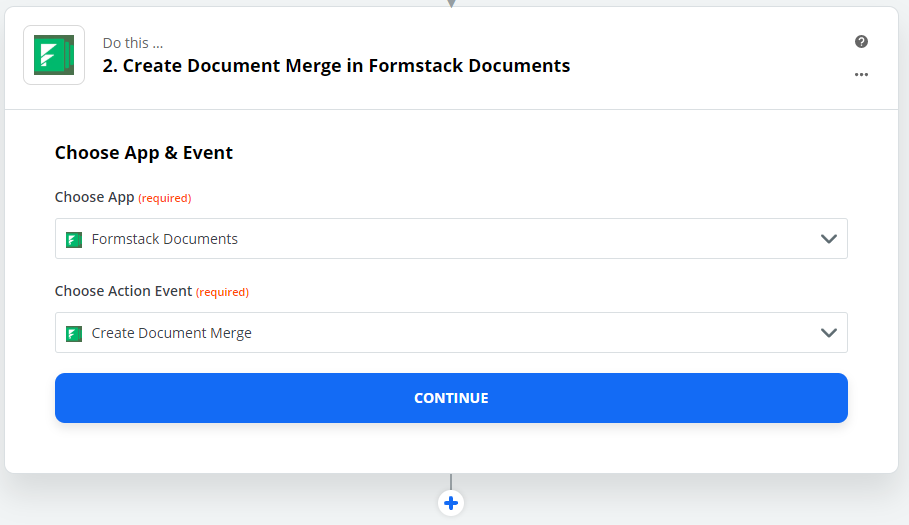Click Formstack icon inside Choose App field
This screenshot has height=525, width=909.
tap(73, 239)
